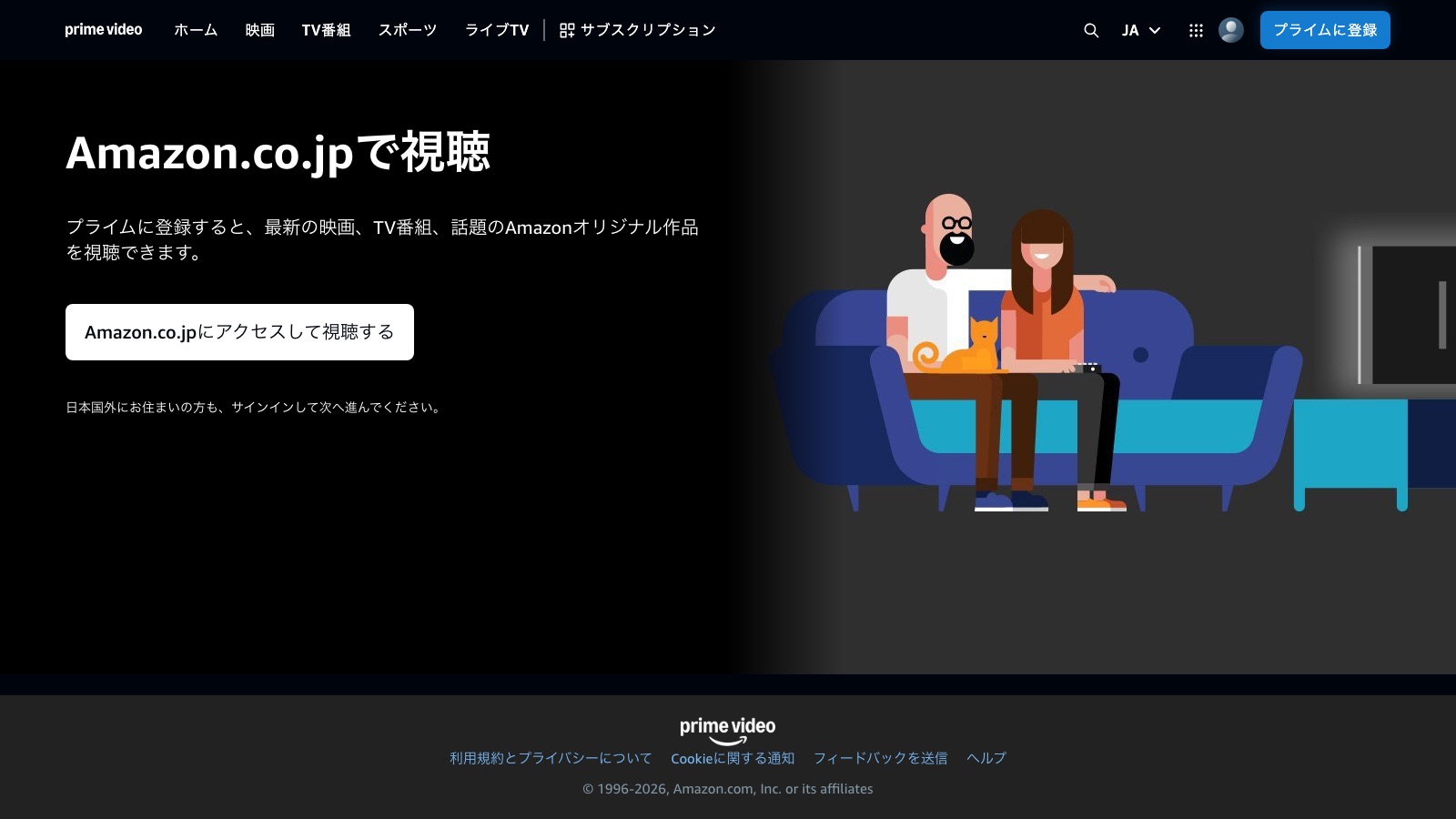The width and height of the screenshot is (1456, 819).
Task: Click the プライムに登録 button
Action: click(1325, 30)
